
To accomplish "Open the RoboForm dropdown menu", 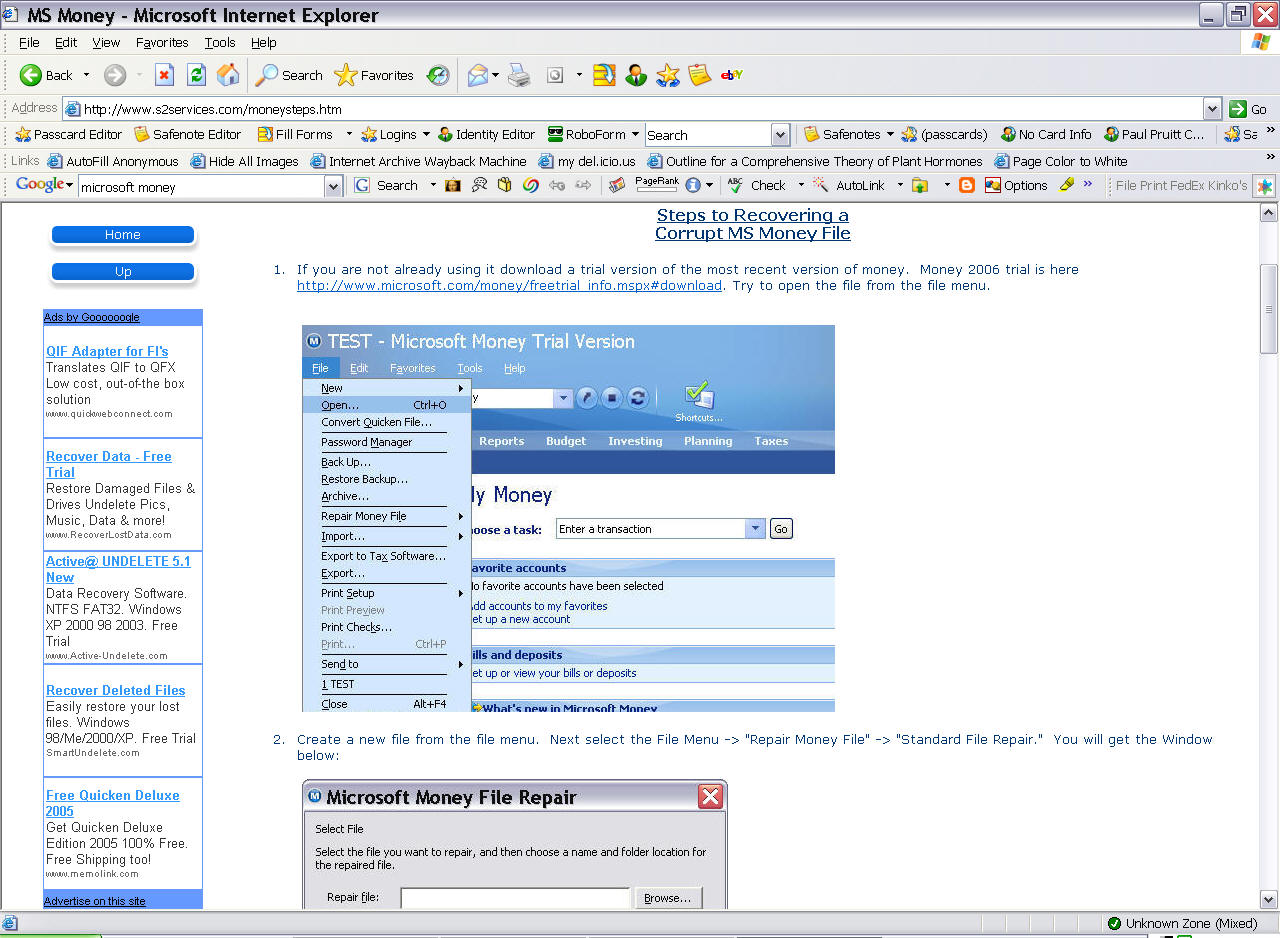I will tap(591, 134).
